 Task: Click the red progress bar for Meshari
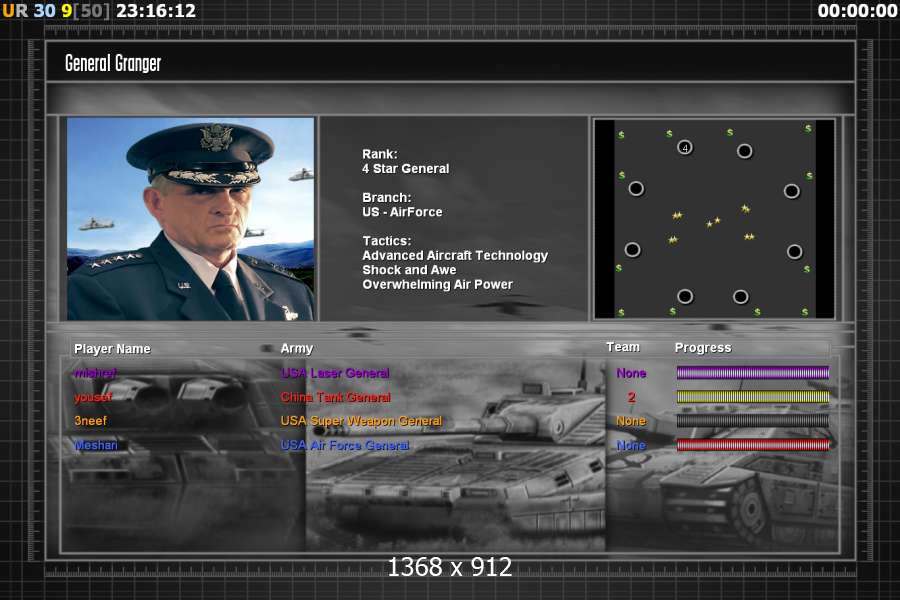(x=752, y=445)
